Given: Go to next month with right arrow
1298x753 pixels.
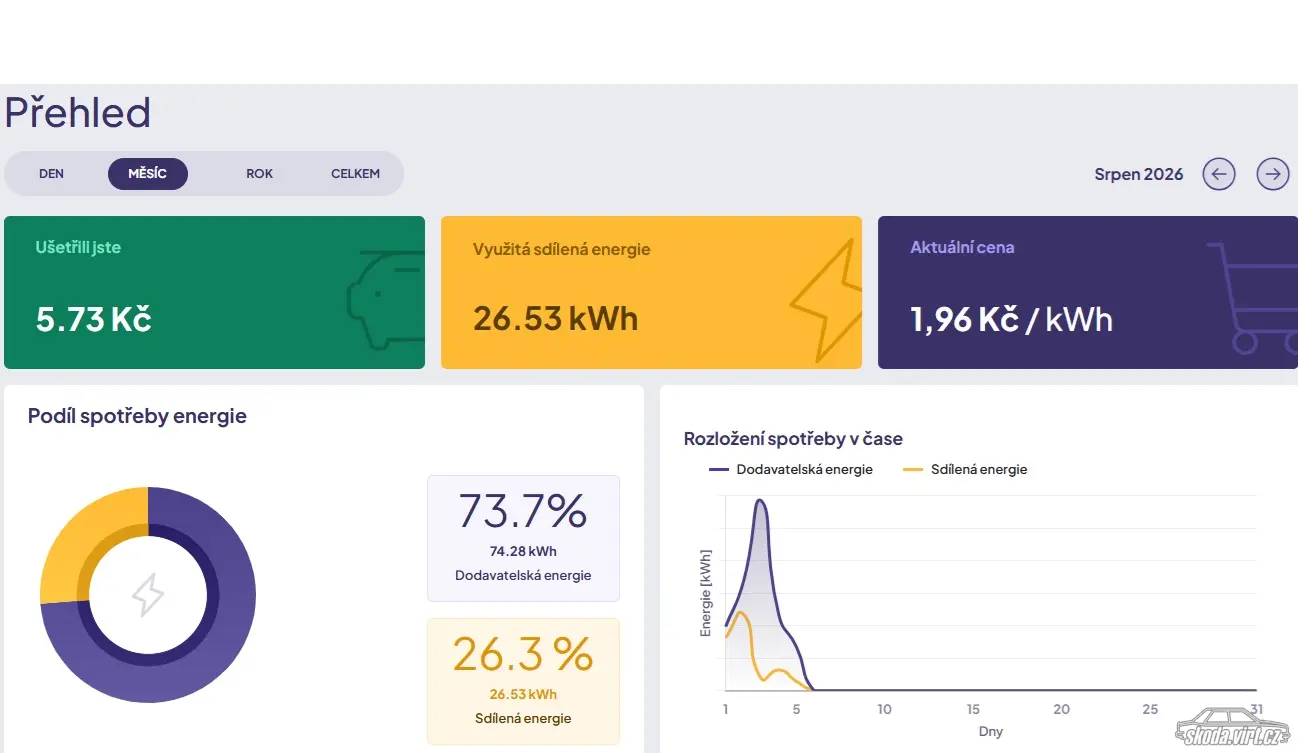Looking at the screenshot, I should point(1273,174).
